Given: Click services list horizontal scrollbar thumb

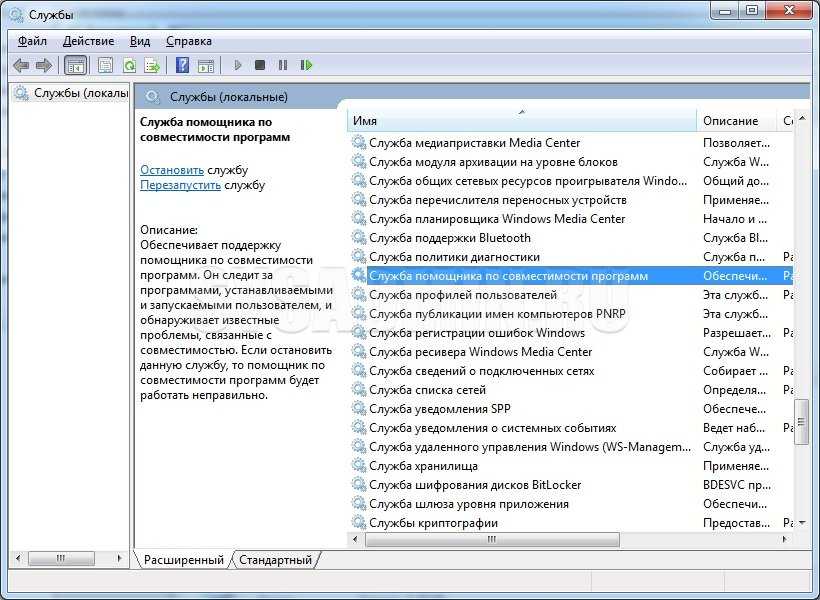Looking at the screenshot, I should [492, 539].
